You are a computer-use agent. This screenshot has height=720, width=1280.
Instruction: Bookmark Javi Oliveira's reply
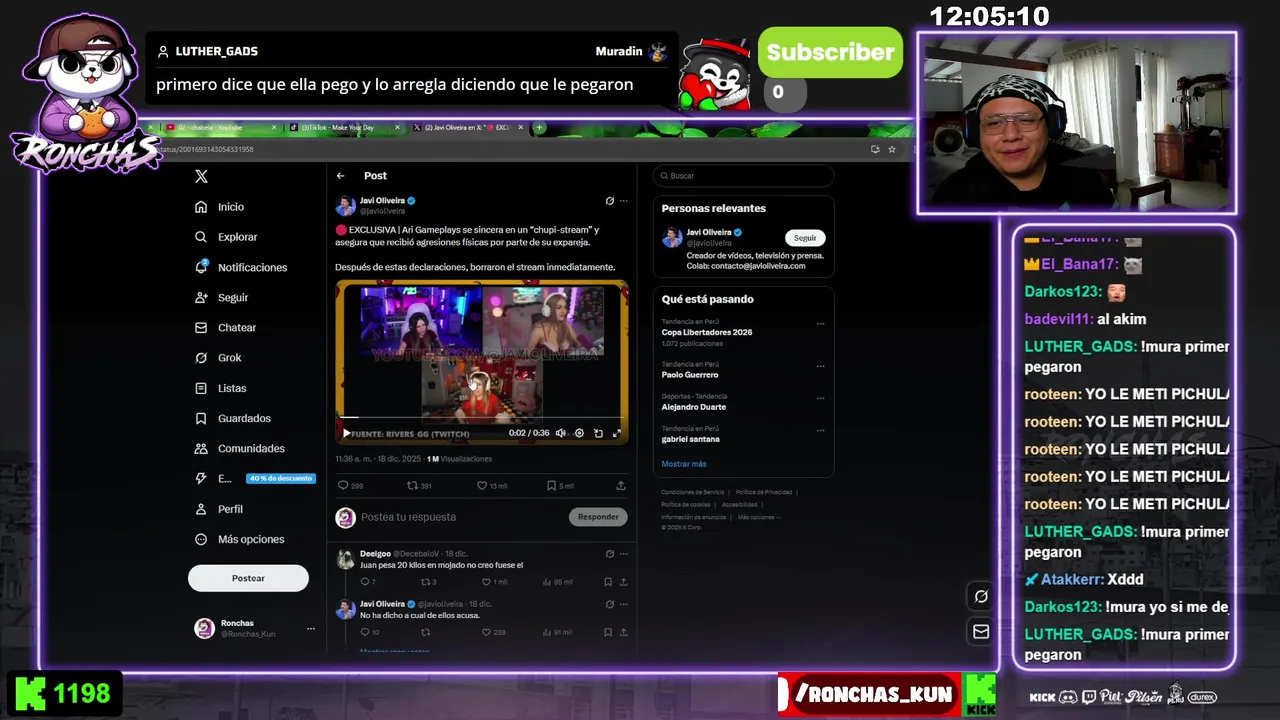click(x=607, y=632)
